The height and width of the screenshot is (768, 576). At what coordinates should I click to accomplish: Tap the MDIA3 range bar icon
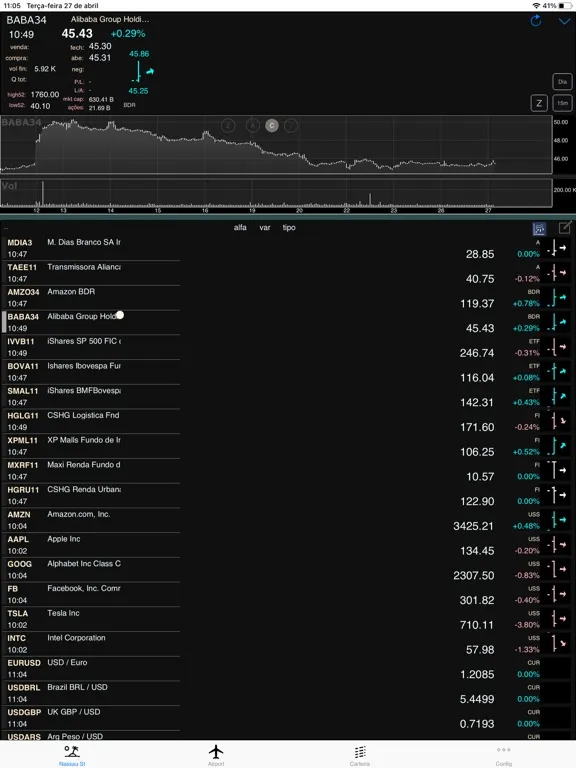click(x=557, y=248)
